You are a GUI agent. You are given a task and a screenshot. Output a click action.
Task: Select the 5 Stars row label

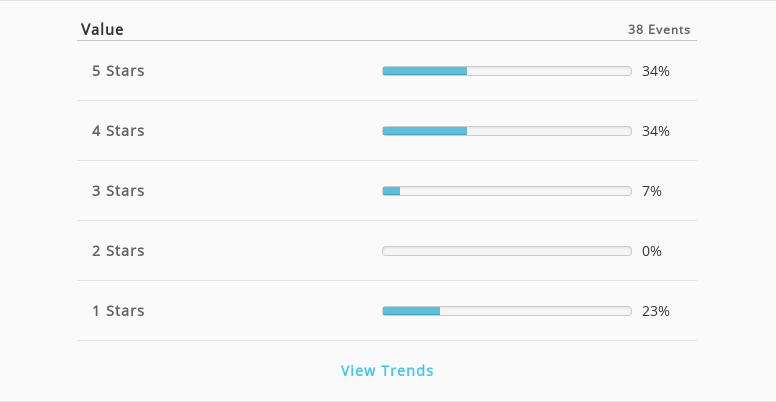click(118, 71)
